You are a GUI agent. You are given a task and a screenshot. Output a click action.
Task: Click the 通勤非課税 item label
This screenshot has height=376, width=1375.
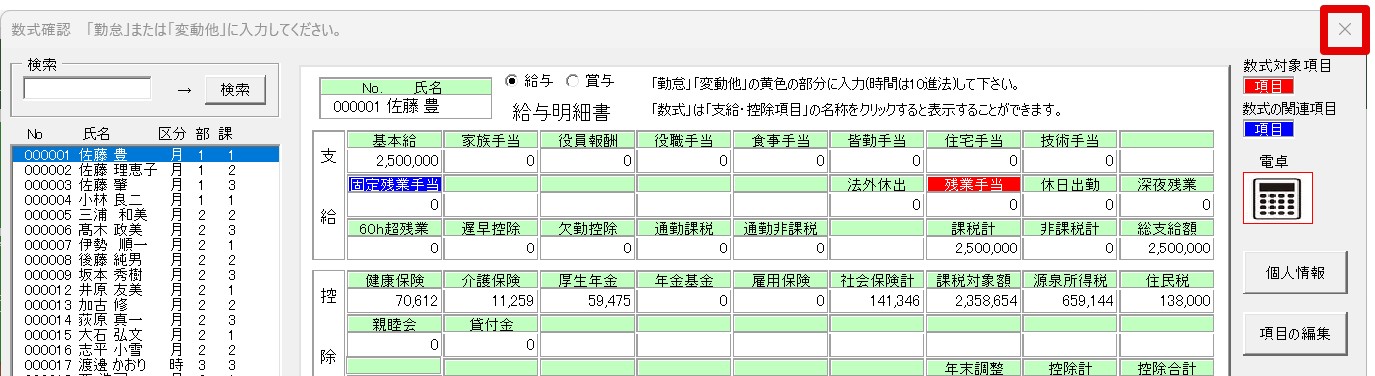coord(781,228)
